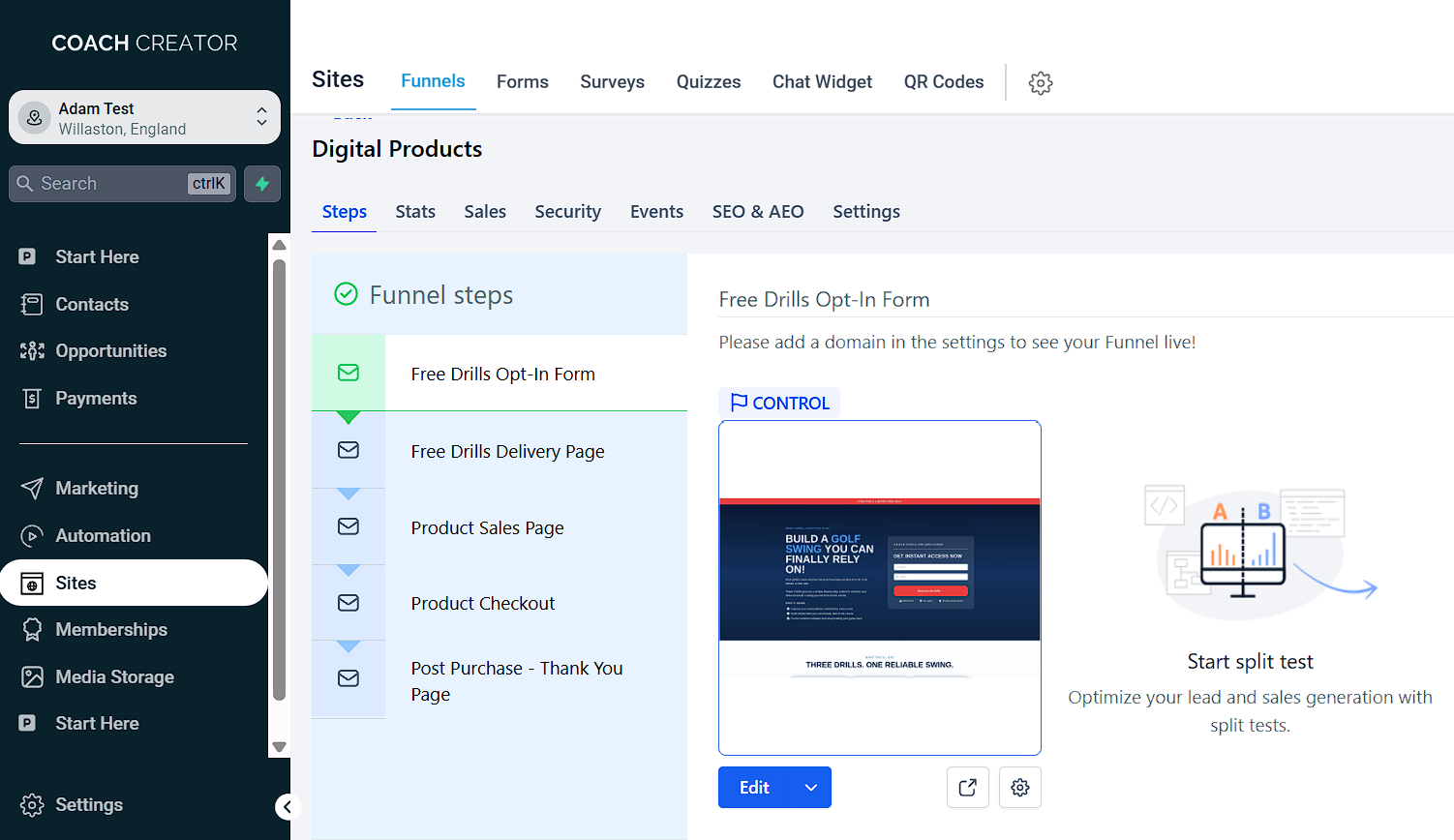The image size is (1454, 840).
Task: Click the sidebar Settings gear icon
Action: (32, 805)
